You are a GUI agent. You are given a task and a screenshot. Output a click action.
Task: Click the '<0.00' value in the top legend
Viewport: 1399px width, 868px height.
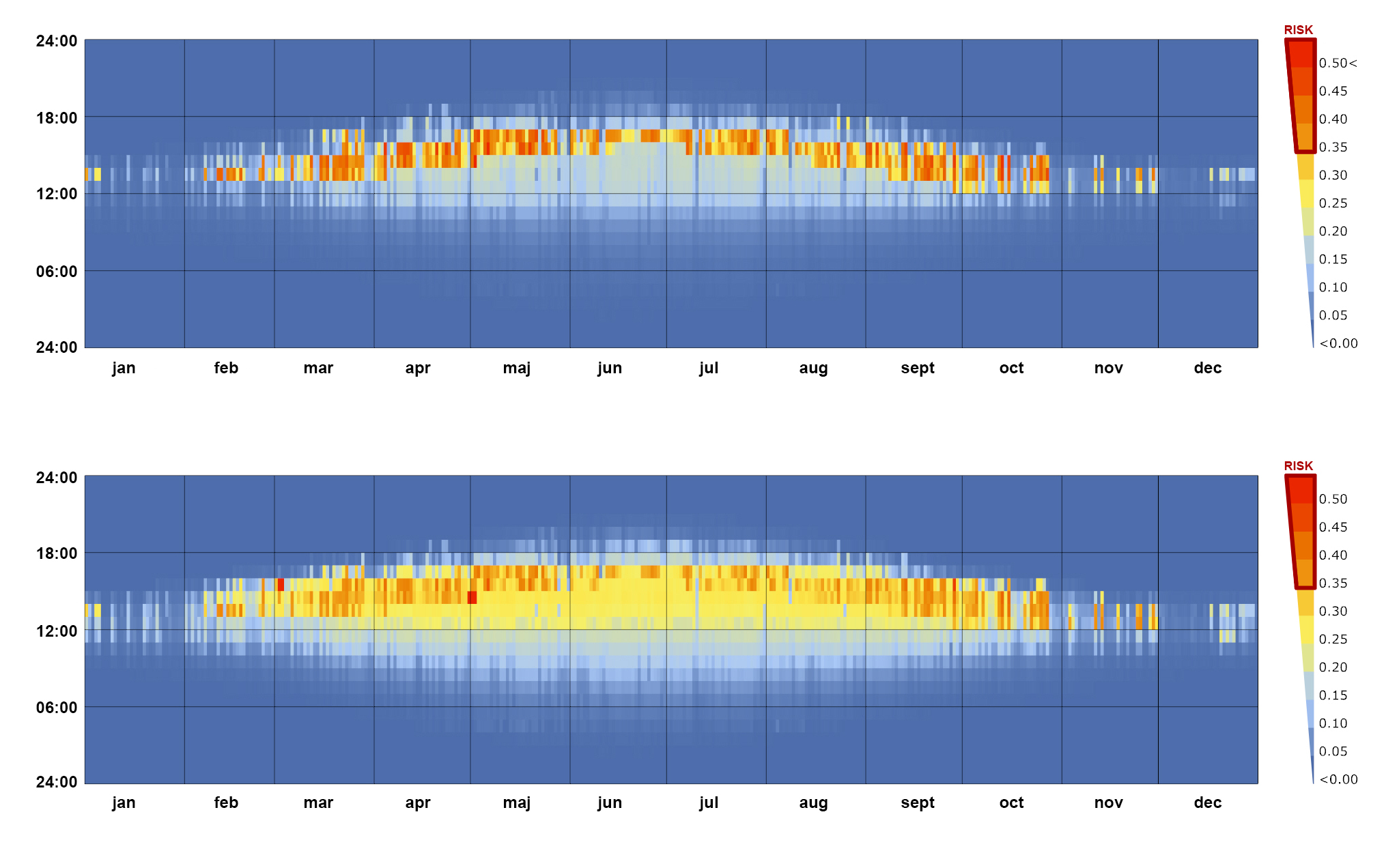pyautogui.click(x=1338, y=343)
